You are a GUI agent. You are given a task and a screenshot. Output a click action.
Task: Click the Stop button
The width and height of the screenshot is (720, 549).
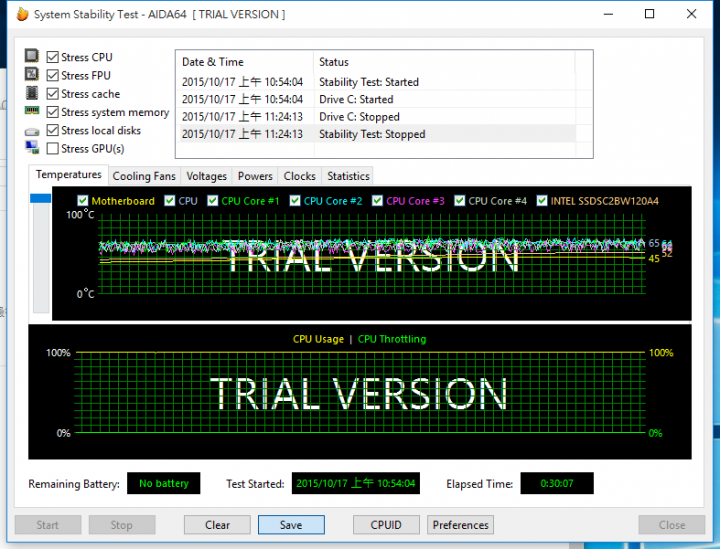click(x=122, y=525)
